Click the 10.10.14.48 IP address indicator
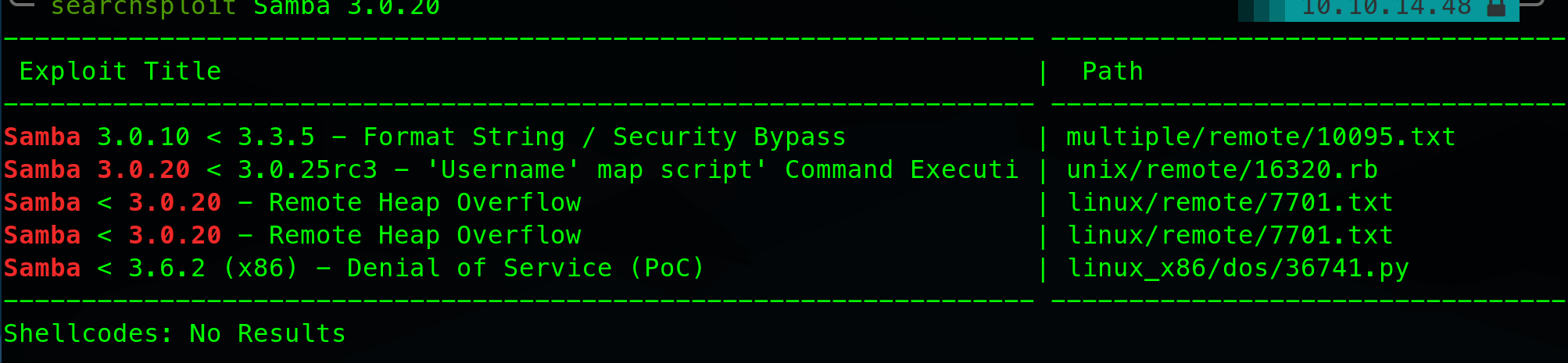Image resolution: width=1568 pixels, height=363 pixels. pyautogui.click(x=1386, y=8)
